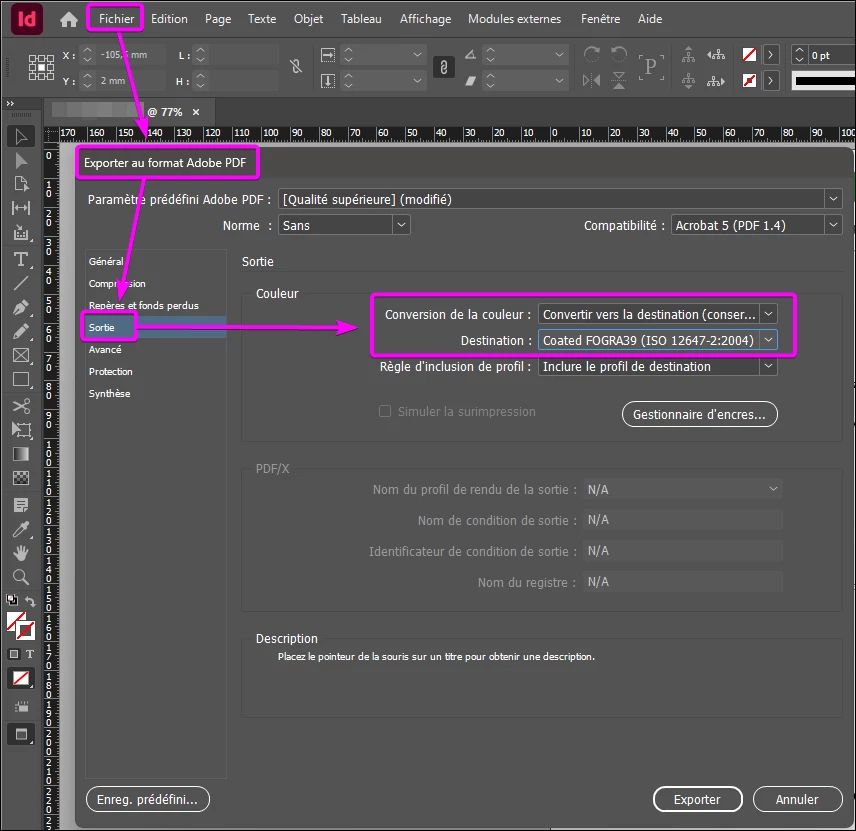Select the Scissors tool

(21, 406)
